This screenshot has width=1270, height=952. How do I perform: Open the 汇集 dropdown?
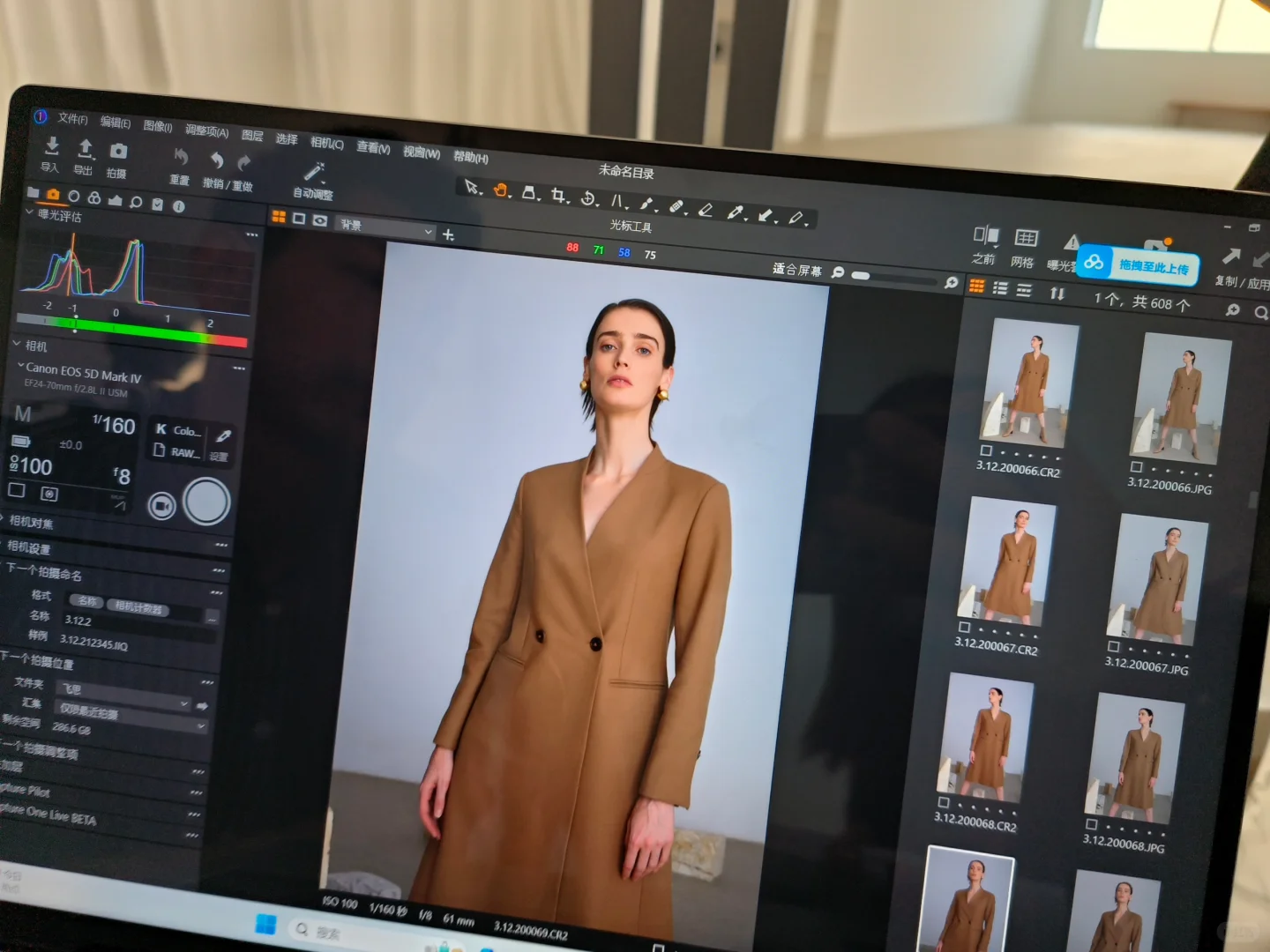pos(131,717)
